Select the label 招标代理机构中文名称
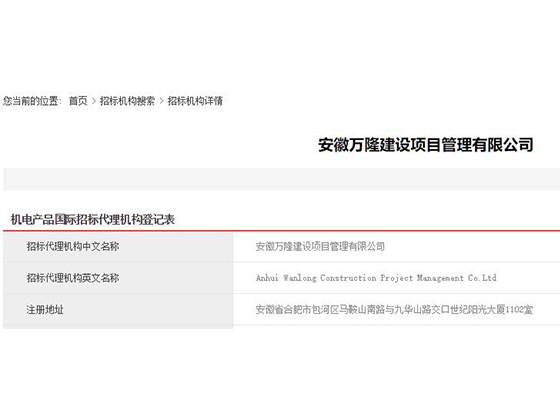Viewport: 560px width, 420px height. point(73,246)
